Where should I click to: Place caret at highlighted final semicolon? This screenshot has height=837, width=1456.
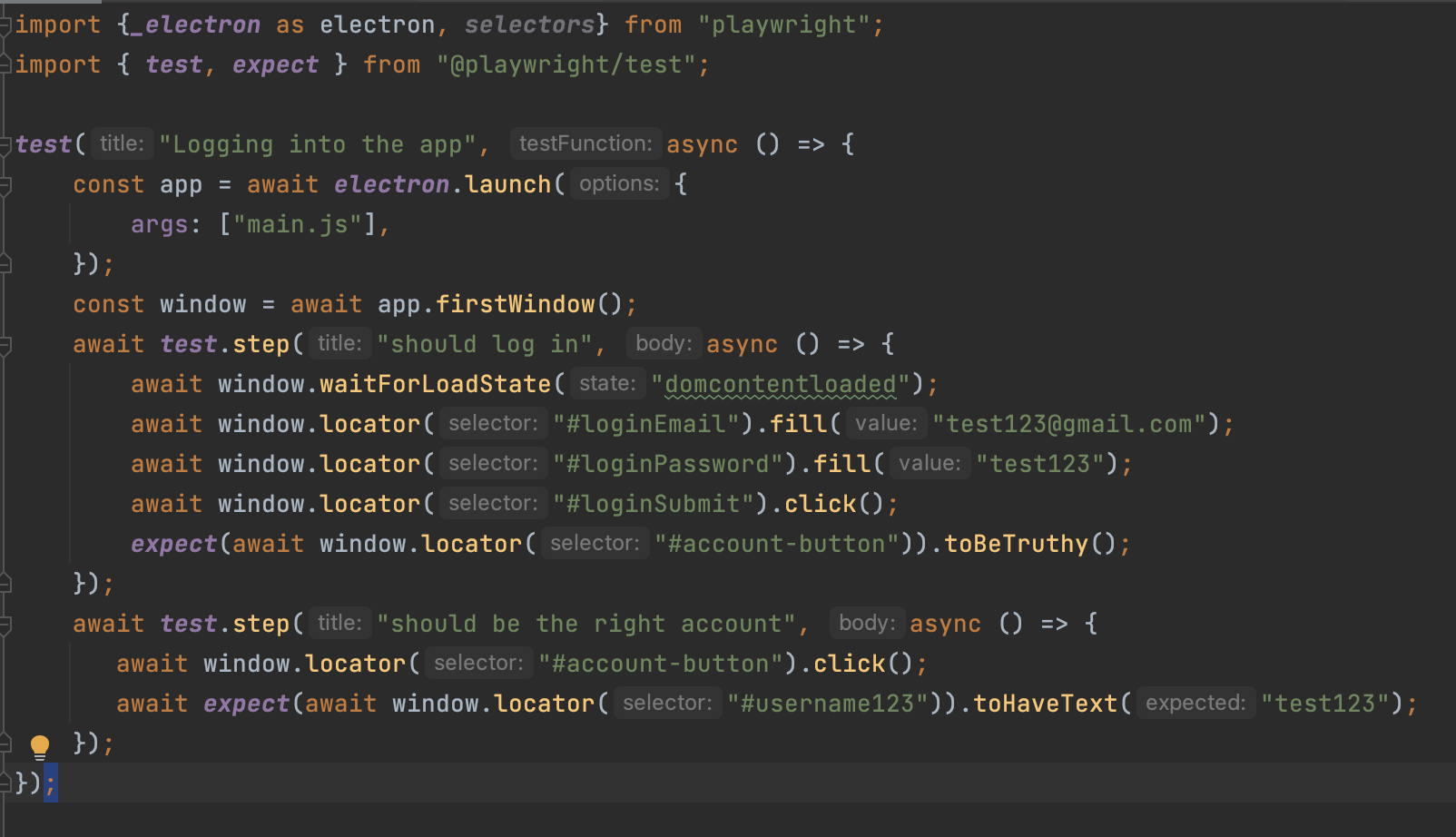[51, 783]
